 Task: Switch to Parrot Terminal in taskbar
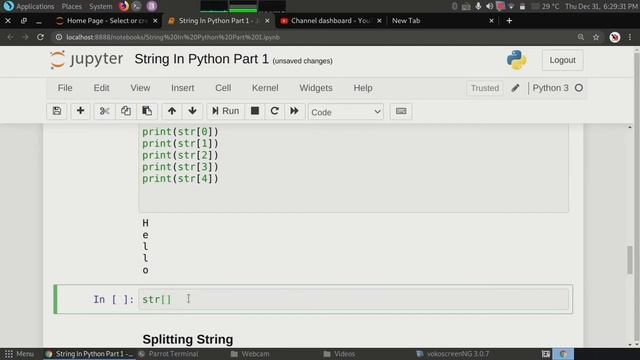tap(168, 354)
